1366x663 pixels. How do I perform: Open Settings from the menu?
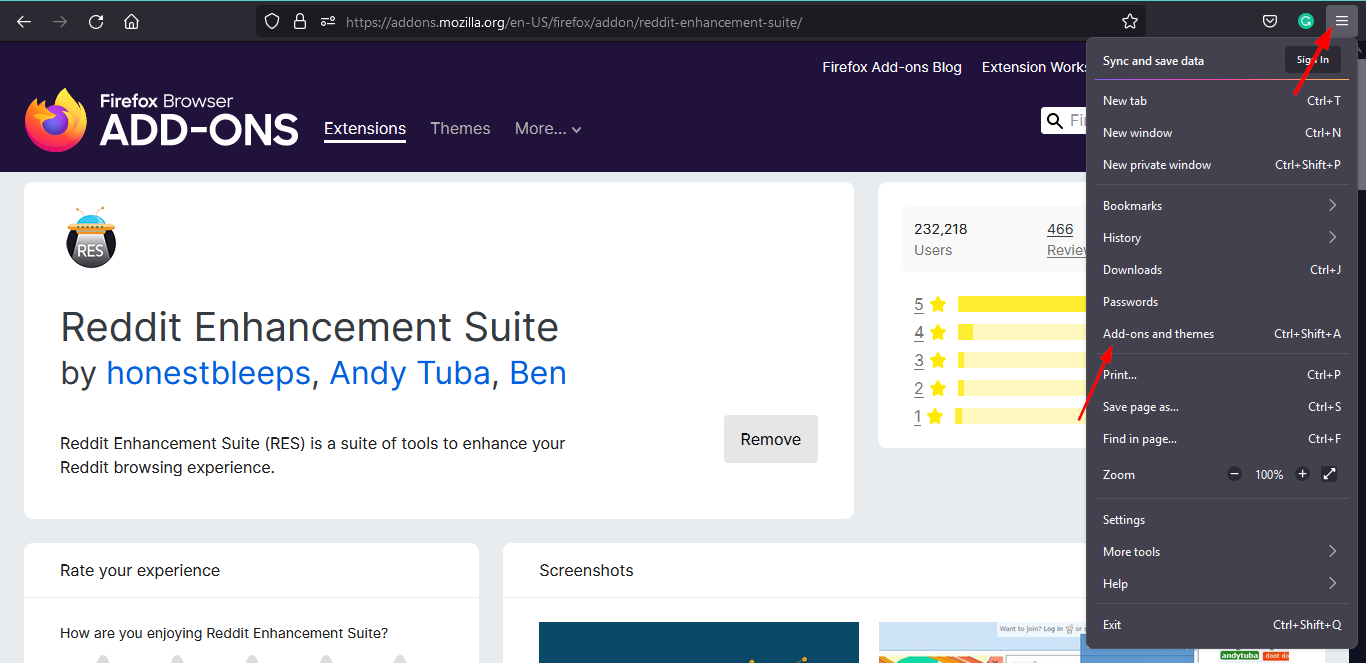coord(1124,519)
